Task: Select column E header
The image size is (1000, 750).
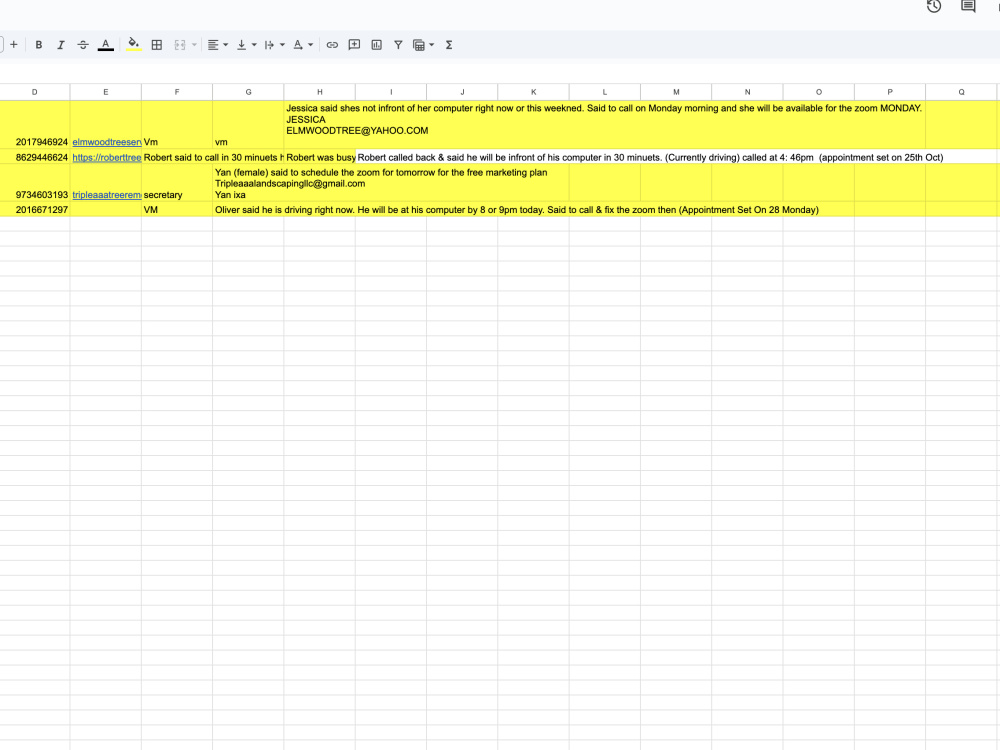Action: click(x=106, y=92)
